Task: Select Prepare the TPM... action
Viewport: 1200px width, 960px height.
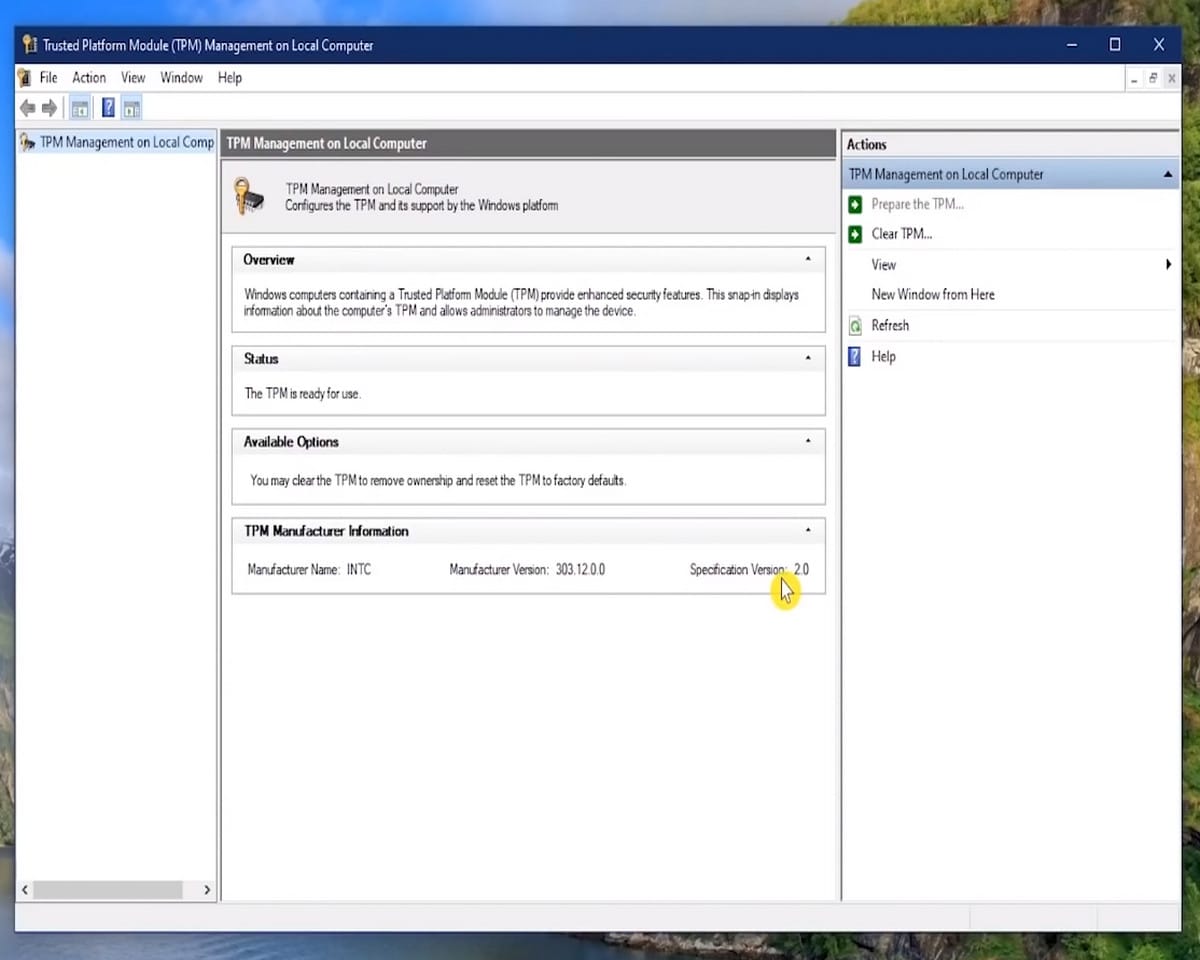Action: pos(917,204)
